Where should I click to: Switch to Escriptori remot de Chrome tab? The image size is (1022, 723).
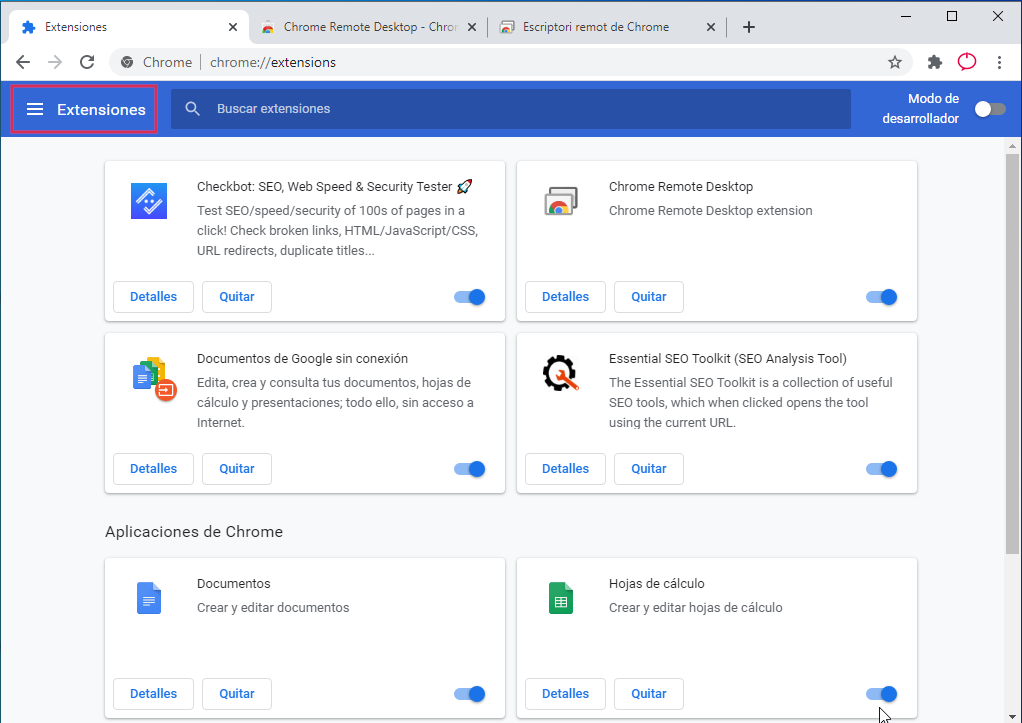[x=607, y=27]
